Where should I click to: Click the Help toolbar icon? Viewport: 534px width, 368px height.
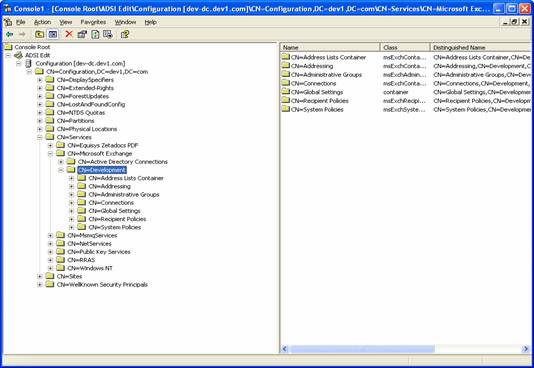(125, 34)
